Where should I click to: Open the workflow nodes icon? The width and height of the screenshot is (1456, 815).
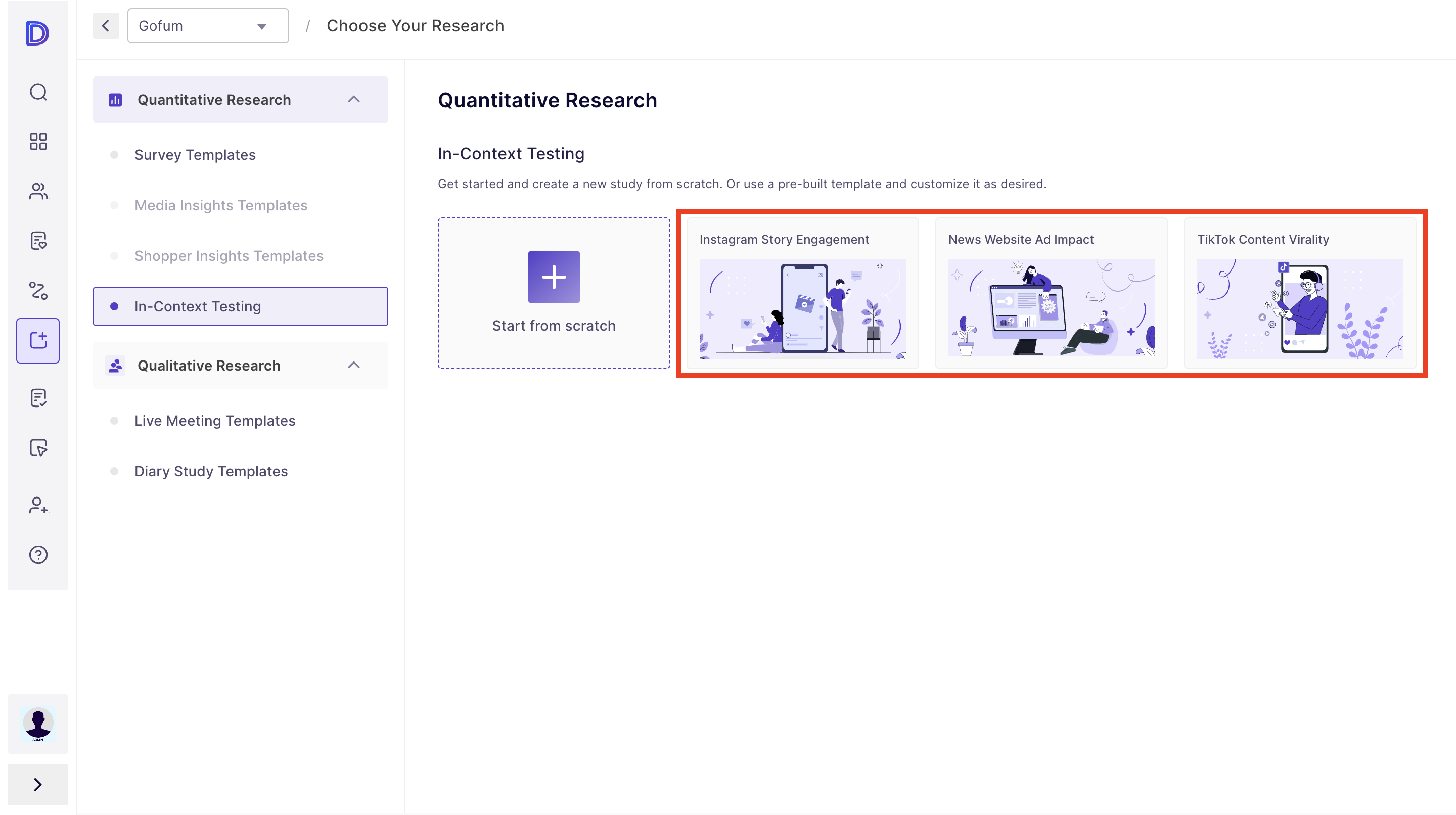tap(38, 291)
